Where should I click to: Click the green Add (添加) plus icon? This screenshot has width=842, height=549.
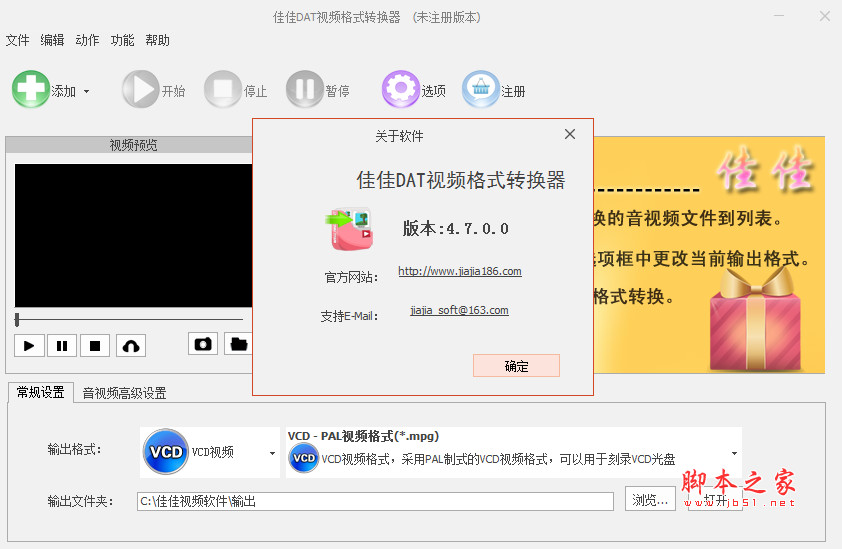point(31,89)
